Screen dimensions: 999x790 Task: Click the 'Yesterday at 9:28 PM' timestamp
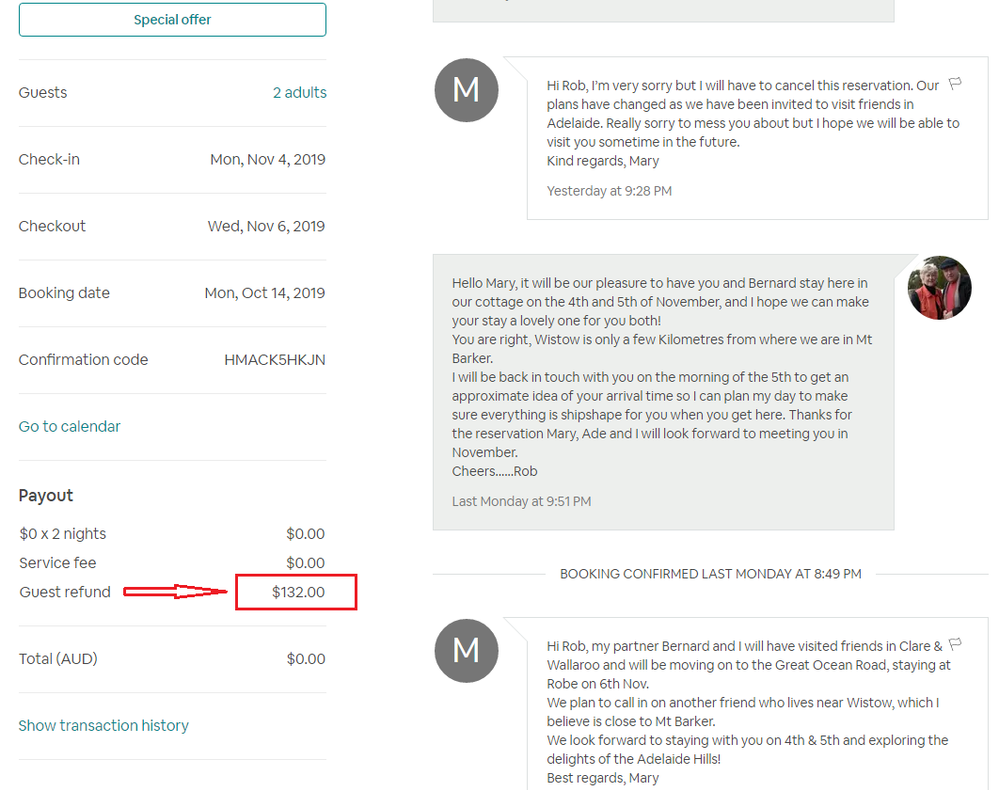coord(609,191)
